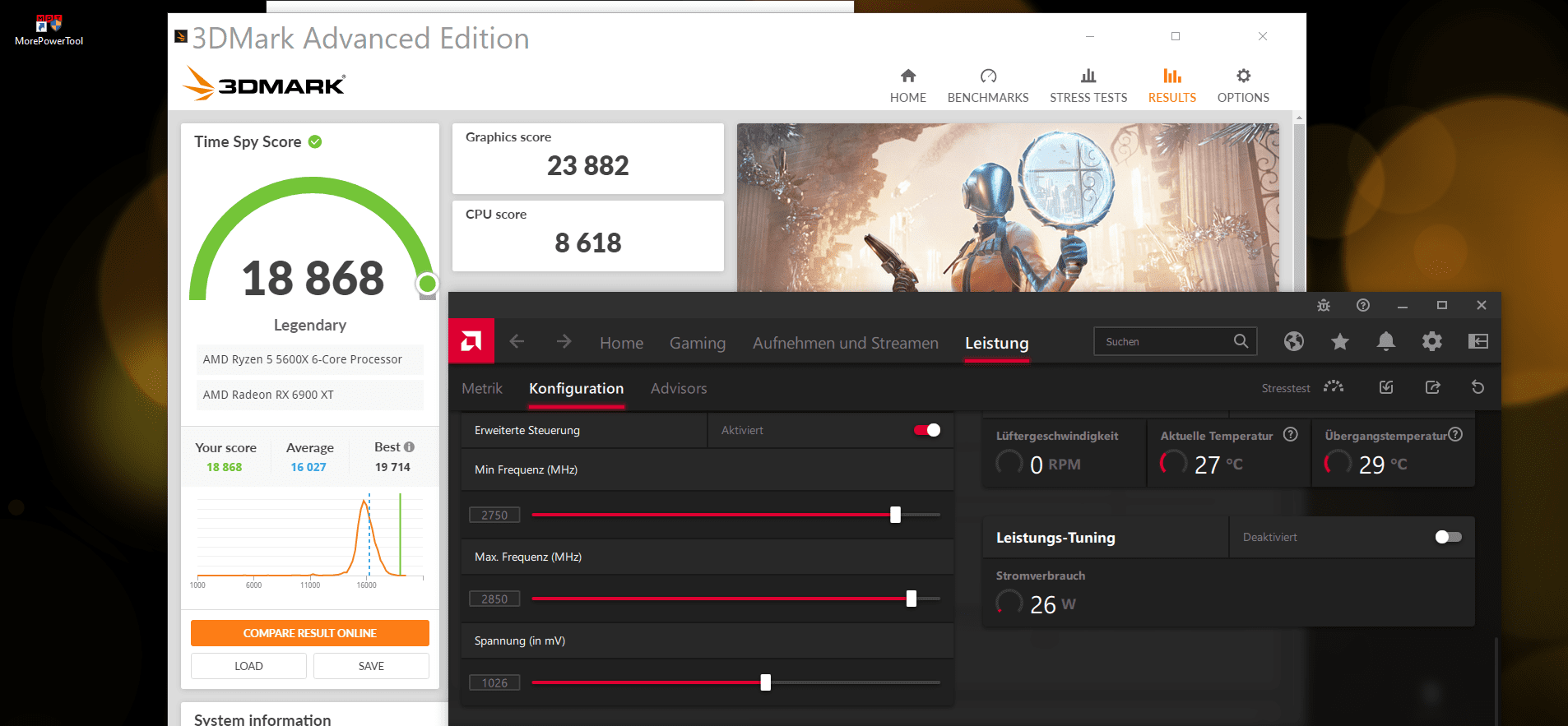1568x726 pixels.
Task: Load a tuning profile icon in Radeon
Action: [x=1386, y=387]
